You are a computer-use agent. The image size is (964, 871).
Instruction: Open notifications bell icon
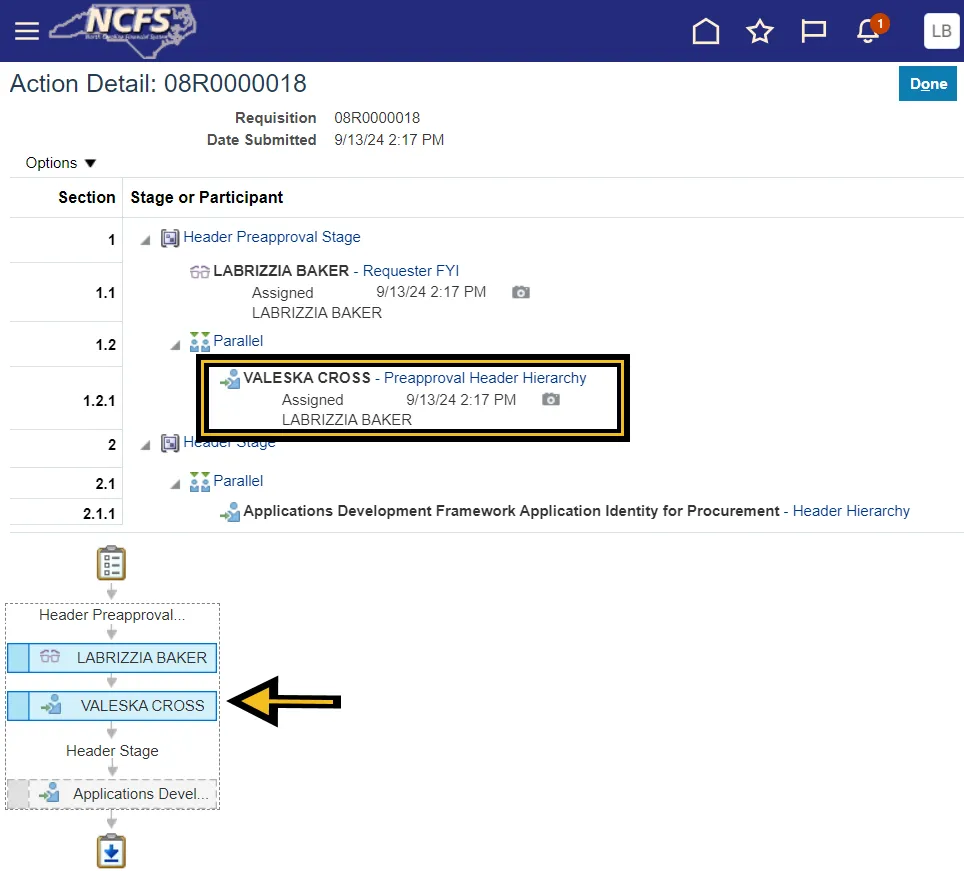(868, 31)
